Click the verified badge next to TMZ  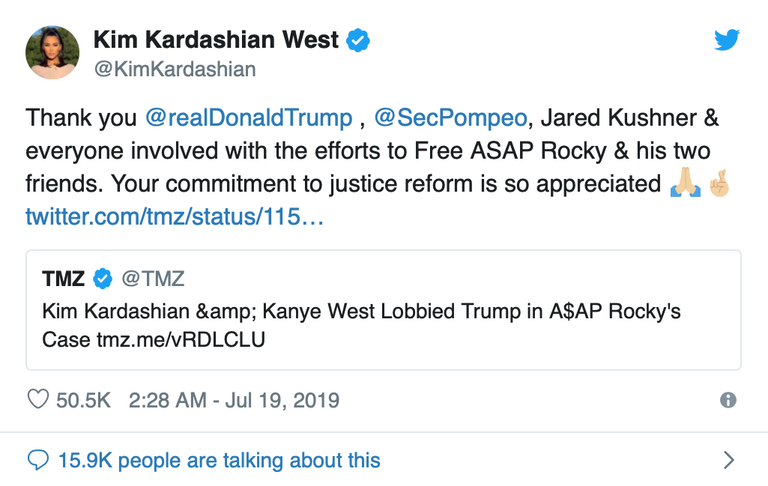(x=103, y=278)
